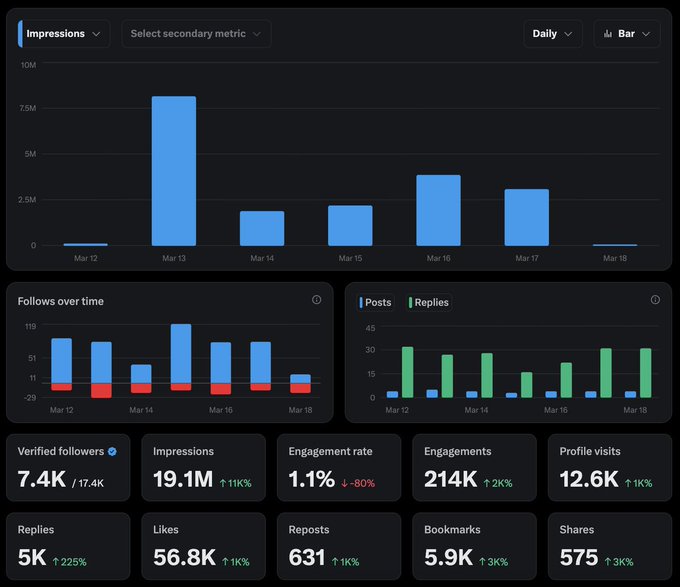Click the green up arrow on Impressions card
680x587 pixels.
(x=222, y=483)
